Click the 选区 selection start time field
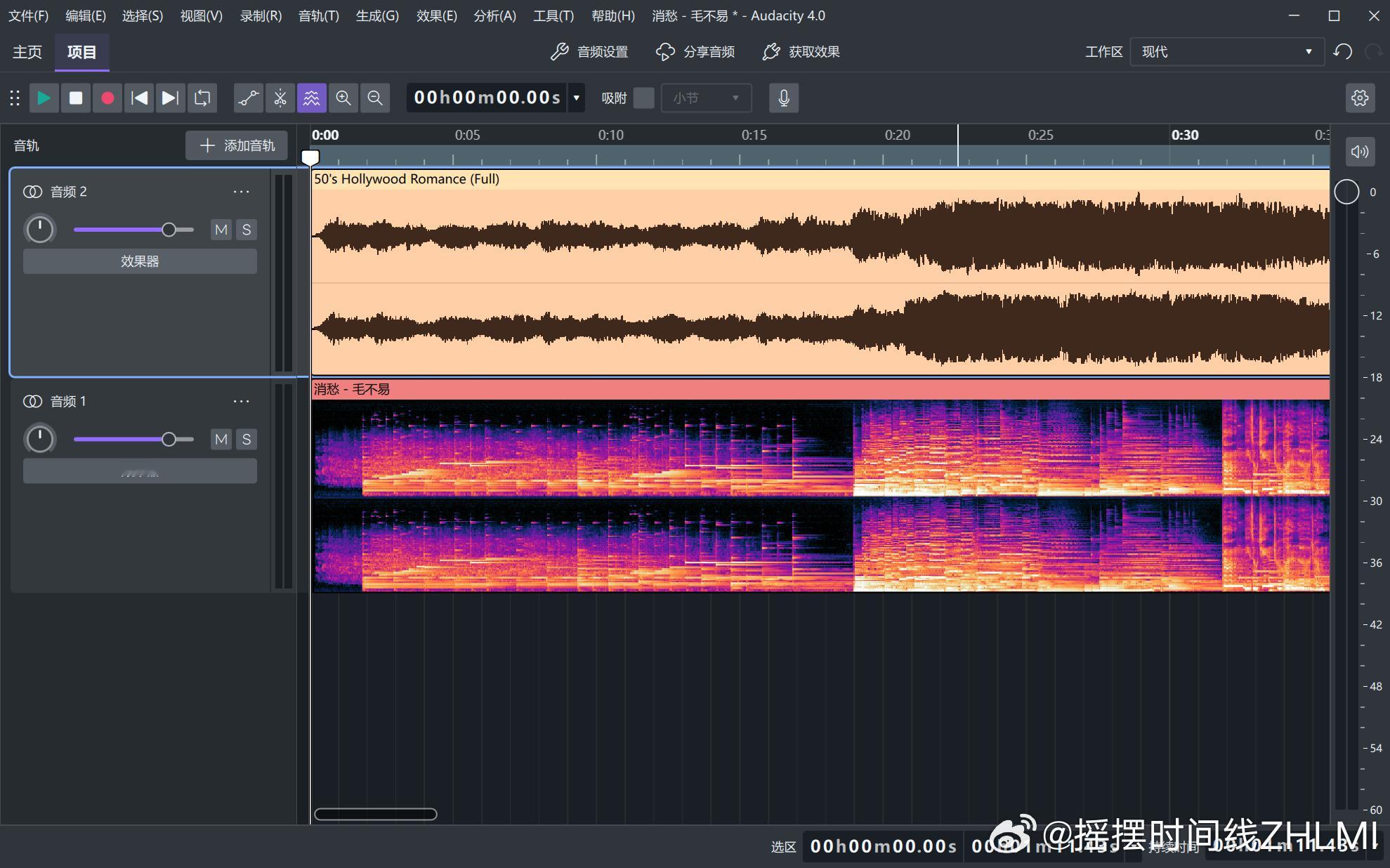Image resolution: width=1390 pixels, height=868 pixels. pos(883,846)
